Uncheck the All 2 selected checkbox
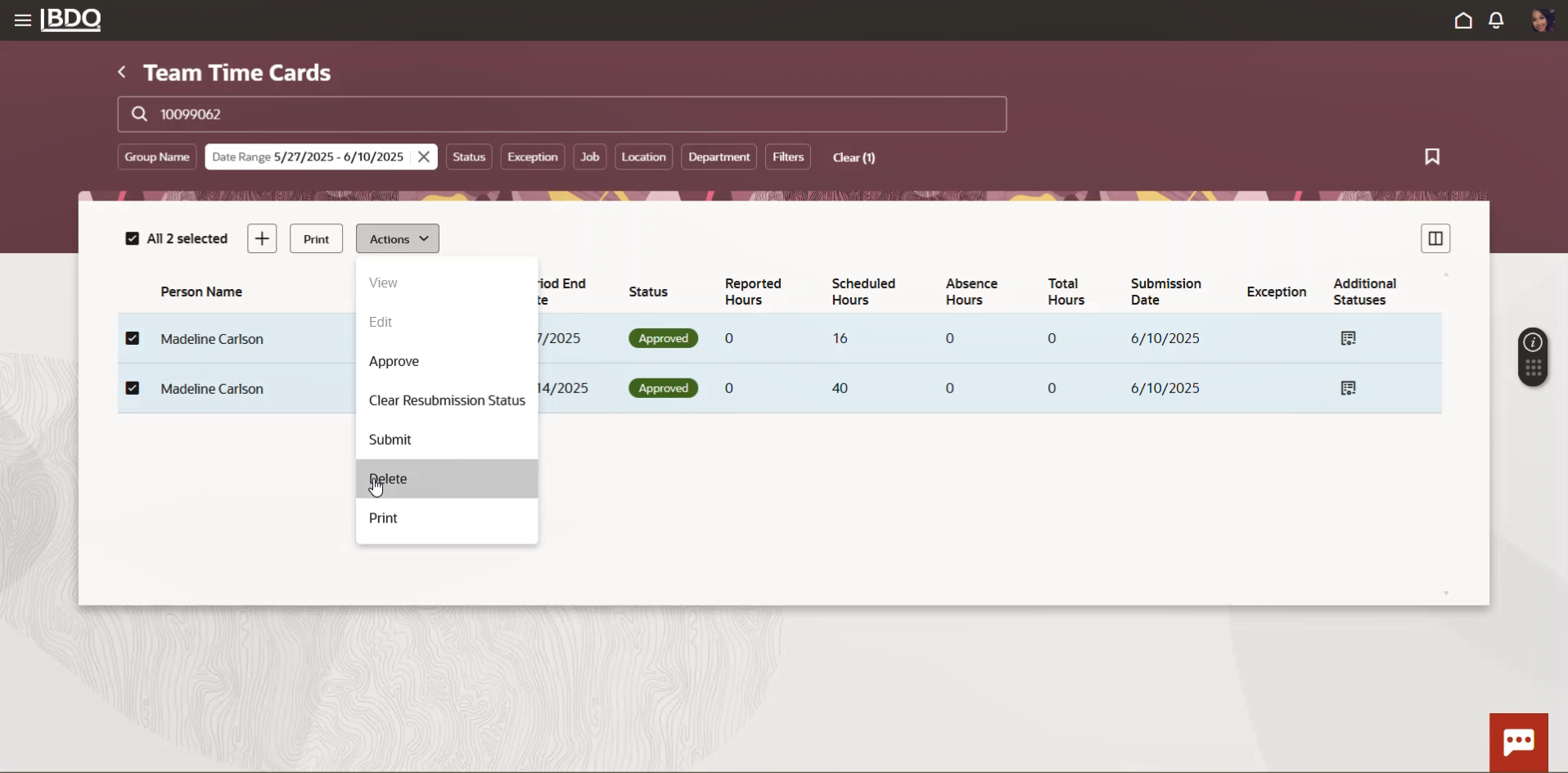Screen dimensions: 1568x773 pos(132,238)
